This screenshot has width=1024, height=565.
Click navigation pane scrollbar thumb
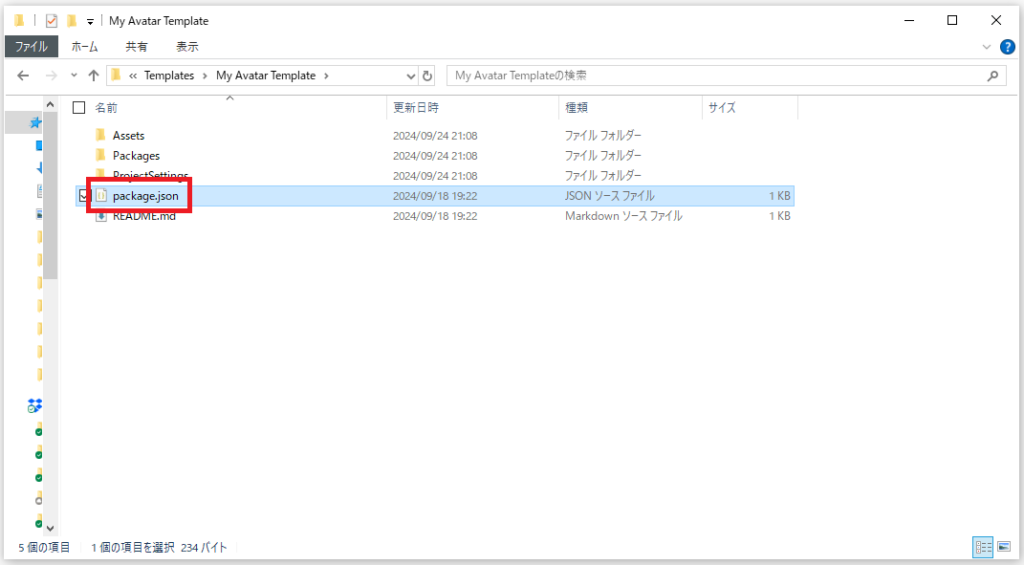click(x=50, y=196)
